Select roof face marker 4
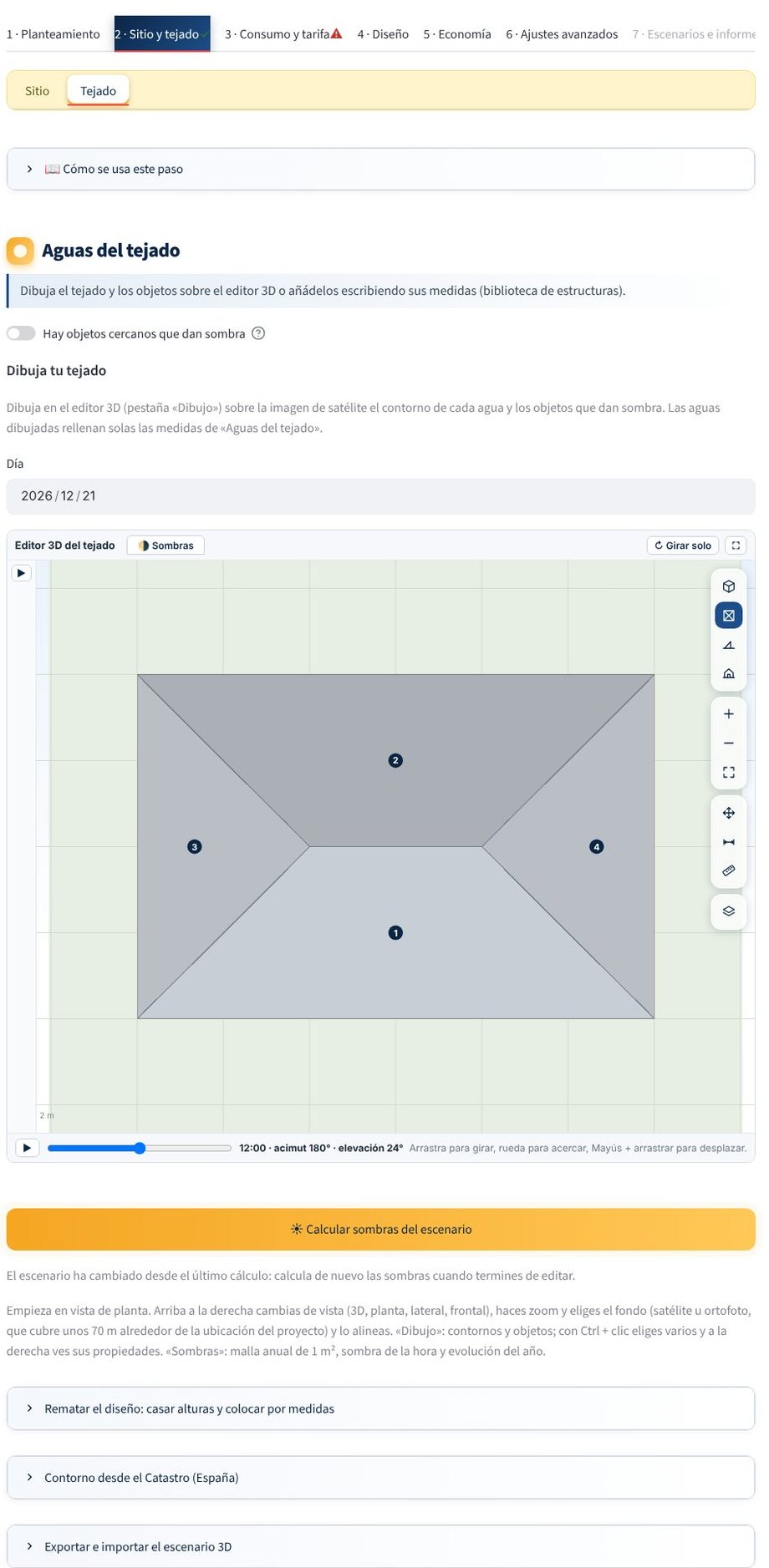This screenshot has height=1568, width=769. [596, 847]
